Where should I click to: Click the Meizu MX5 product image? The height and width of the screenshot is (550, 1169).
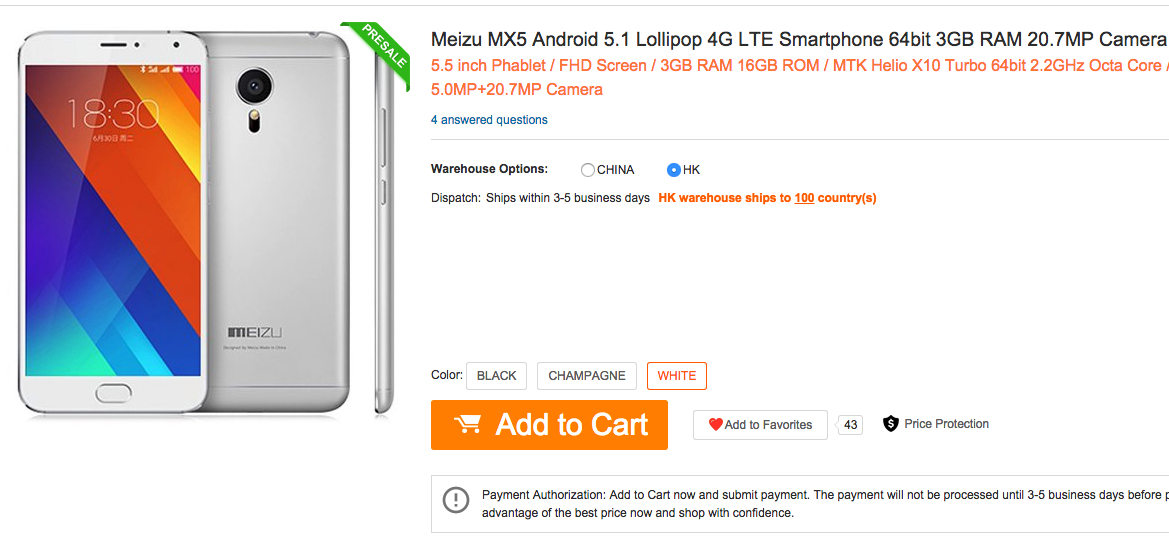pyautogui.click(x=185, y=222)
